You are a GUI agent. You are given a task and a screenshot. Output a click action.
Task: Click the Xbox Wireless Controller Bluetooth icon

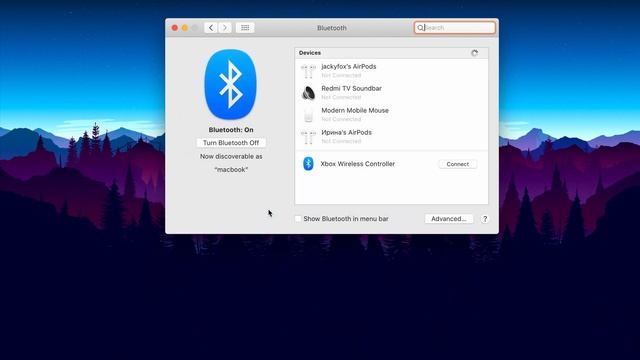click(308, 164)
